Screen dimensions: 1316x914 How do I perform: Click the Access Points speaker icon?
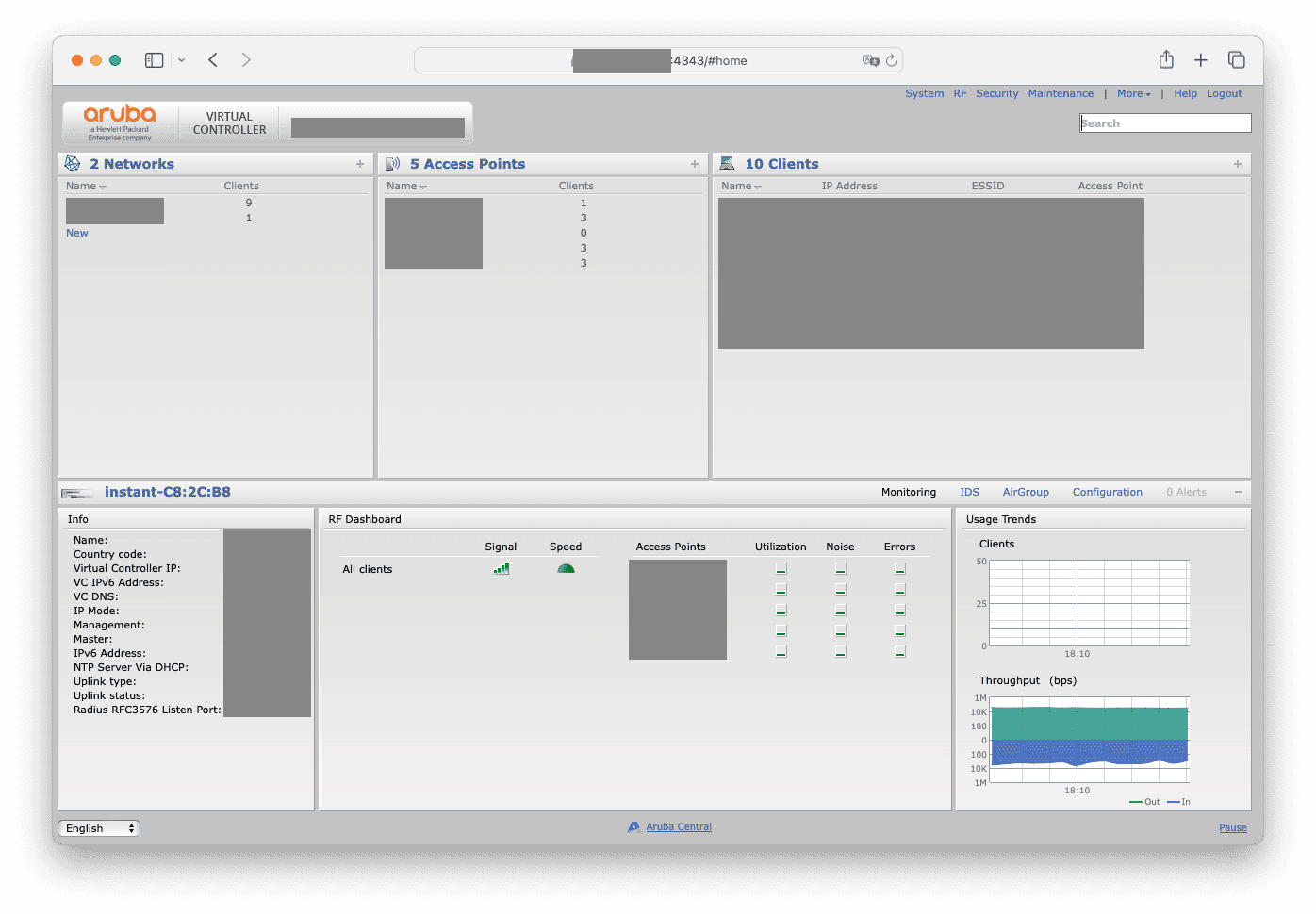pos(393,164)
